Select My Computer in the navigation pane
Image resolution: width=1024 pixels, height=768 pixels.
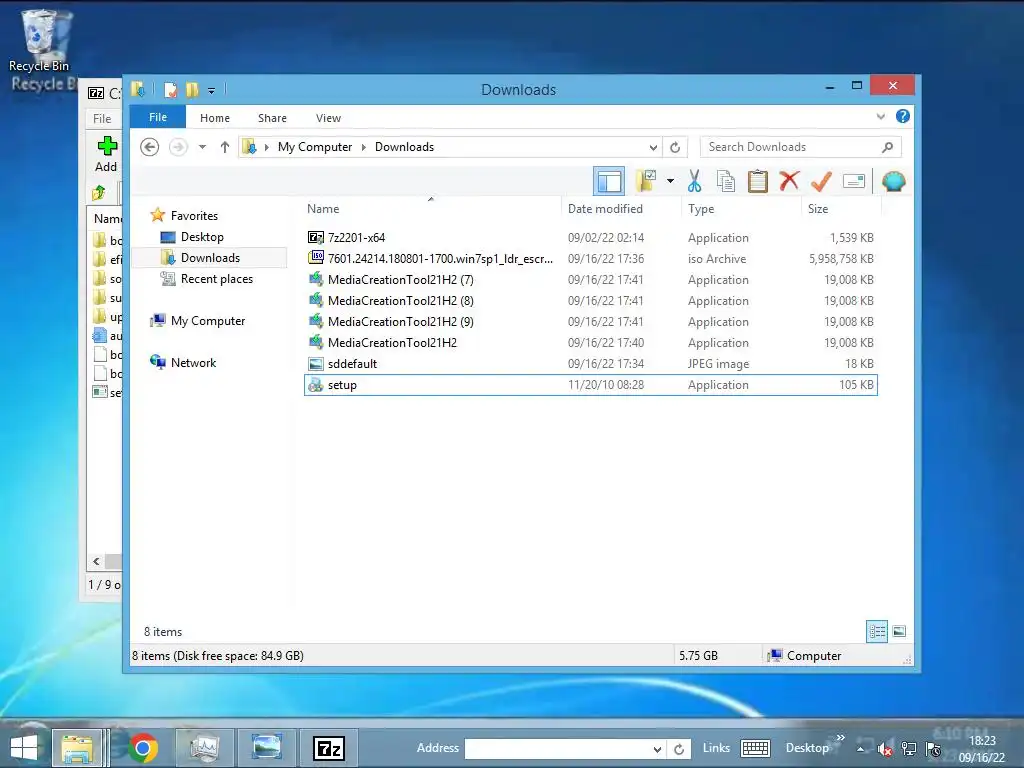pos(208,321)
